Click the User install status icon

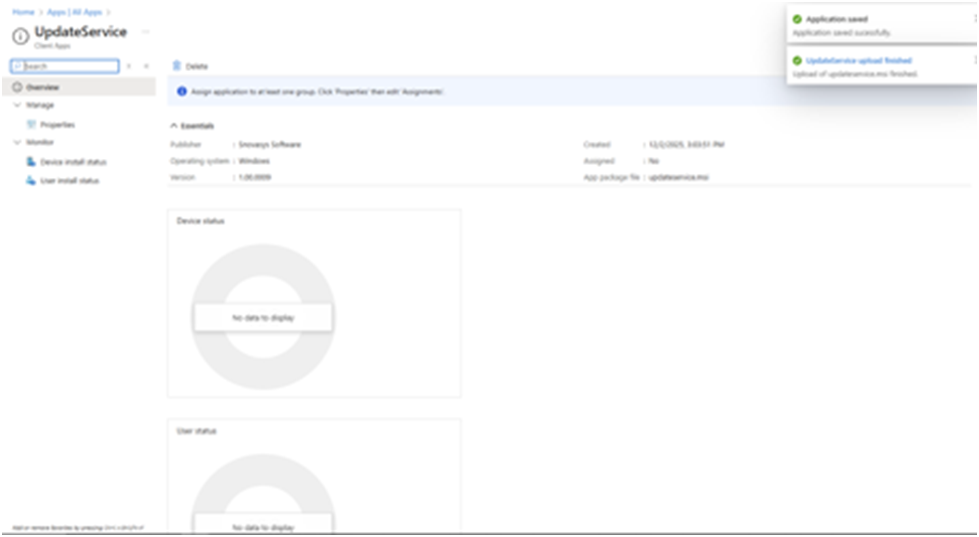(x=31, y=180)
